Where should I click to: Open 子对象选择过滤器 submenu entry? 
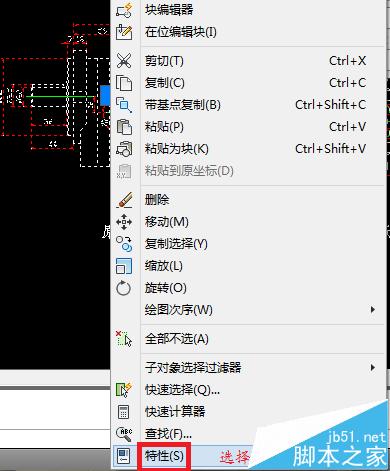193,367
